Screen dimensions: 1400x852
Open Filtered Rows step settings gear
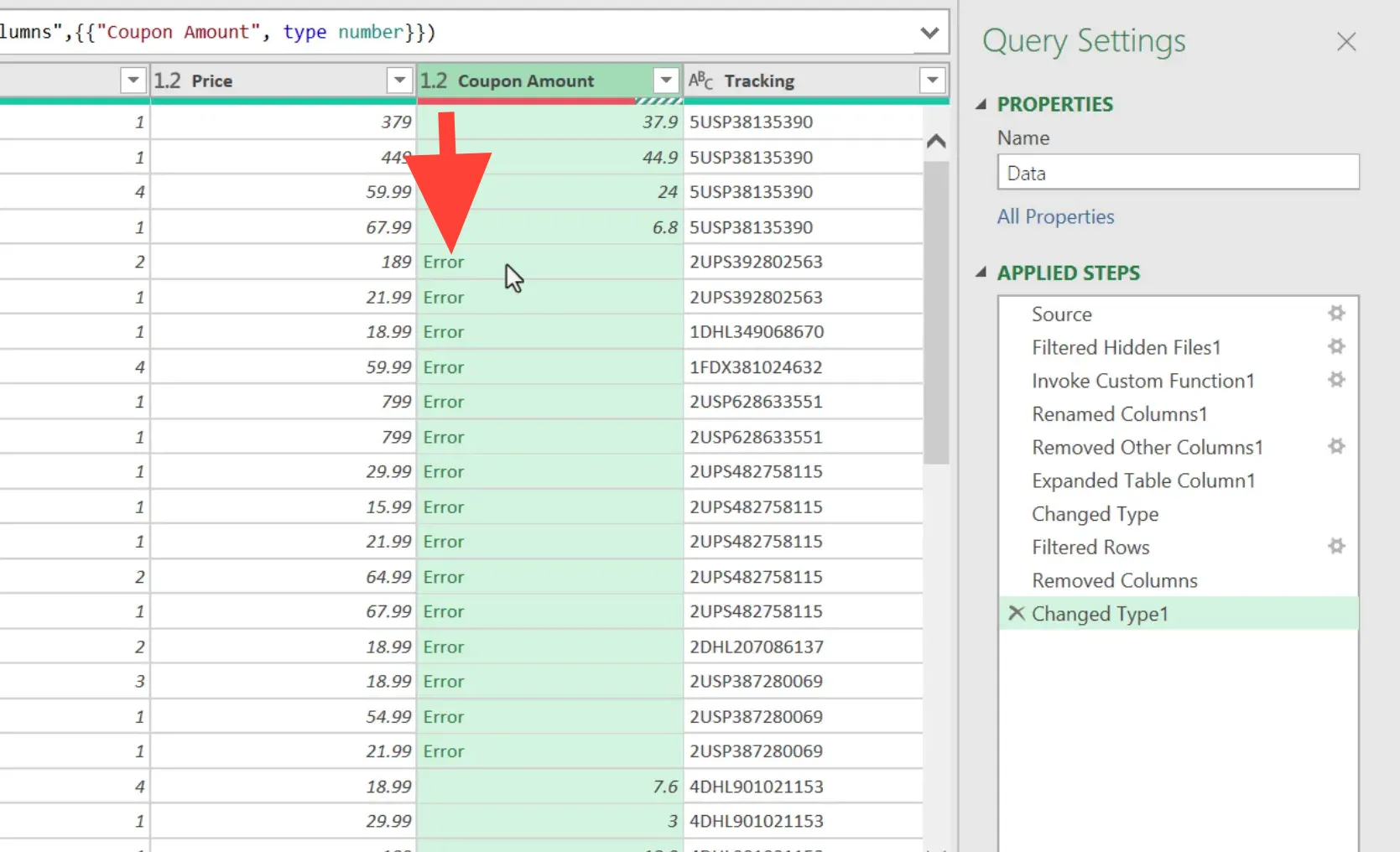pos(1336,547)
